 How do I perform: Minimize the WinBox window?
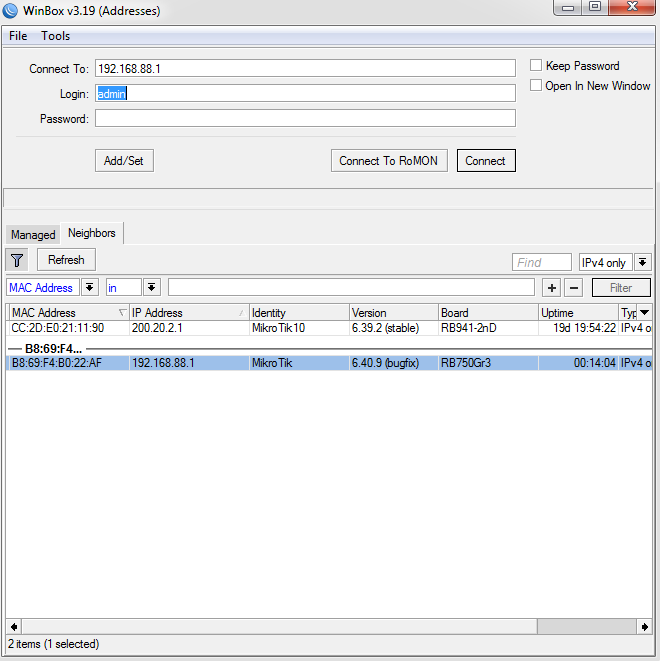click(x=568, y=7)
